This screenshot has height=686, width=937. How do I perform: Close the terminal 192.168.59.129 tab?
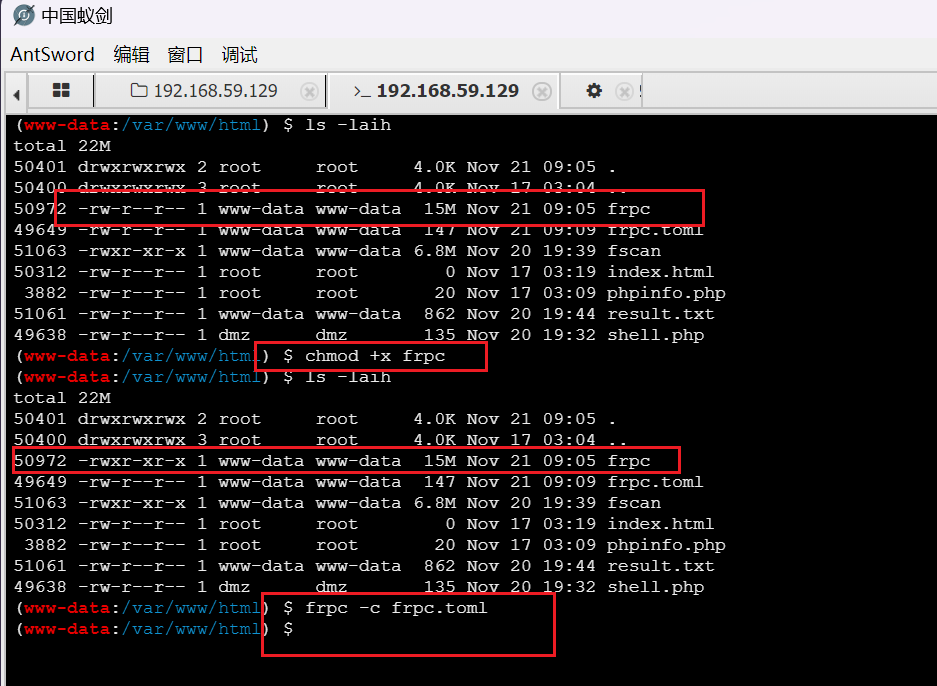point(542,92)
